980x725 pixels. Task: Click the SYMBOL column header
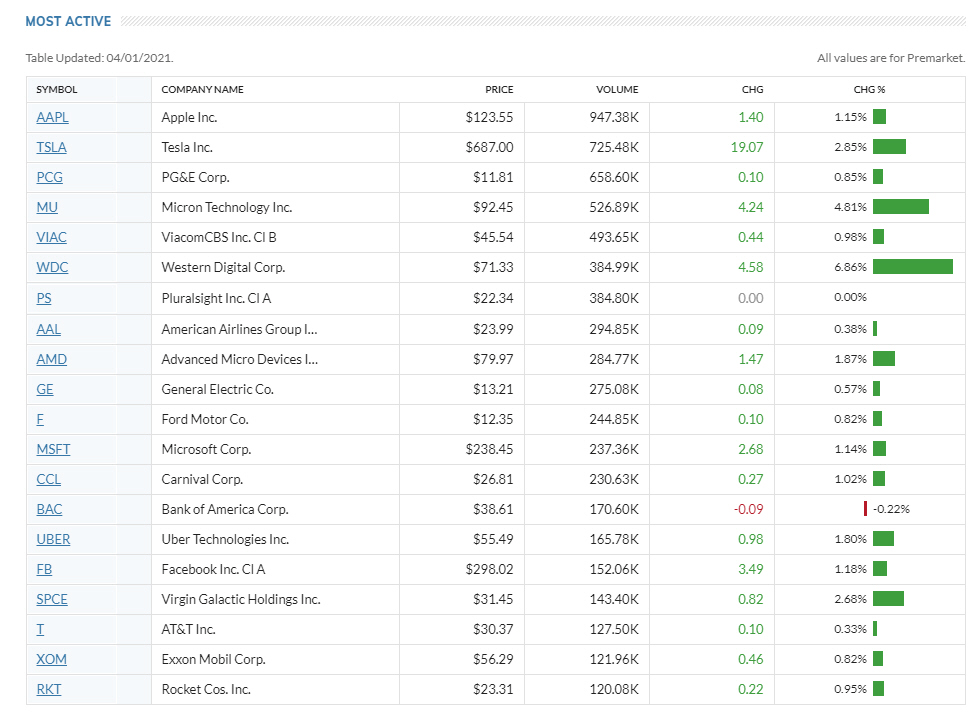pos(57,89)
